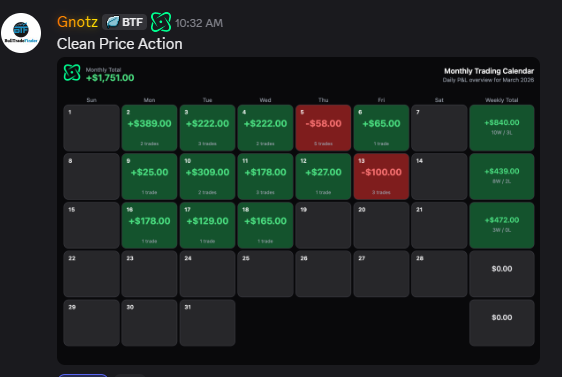Open the March 2 cell showing +$389.00
This screenshot has height=377, width=562.
tap(149, 128)
